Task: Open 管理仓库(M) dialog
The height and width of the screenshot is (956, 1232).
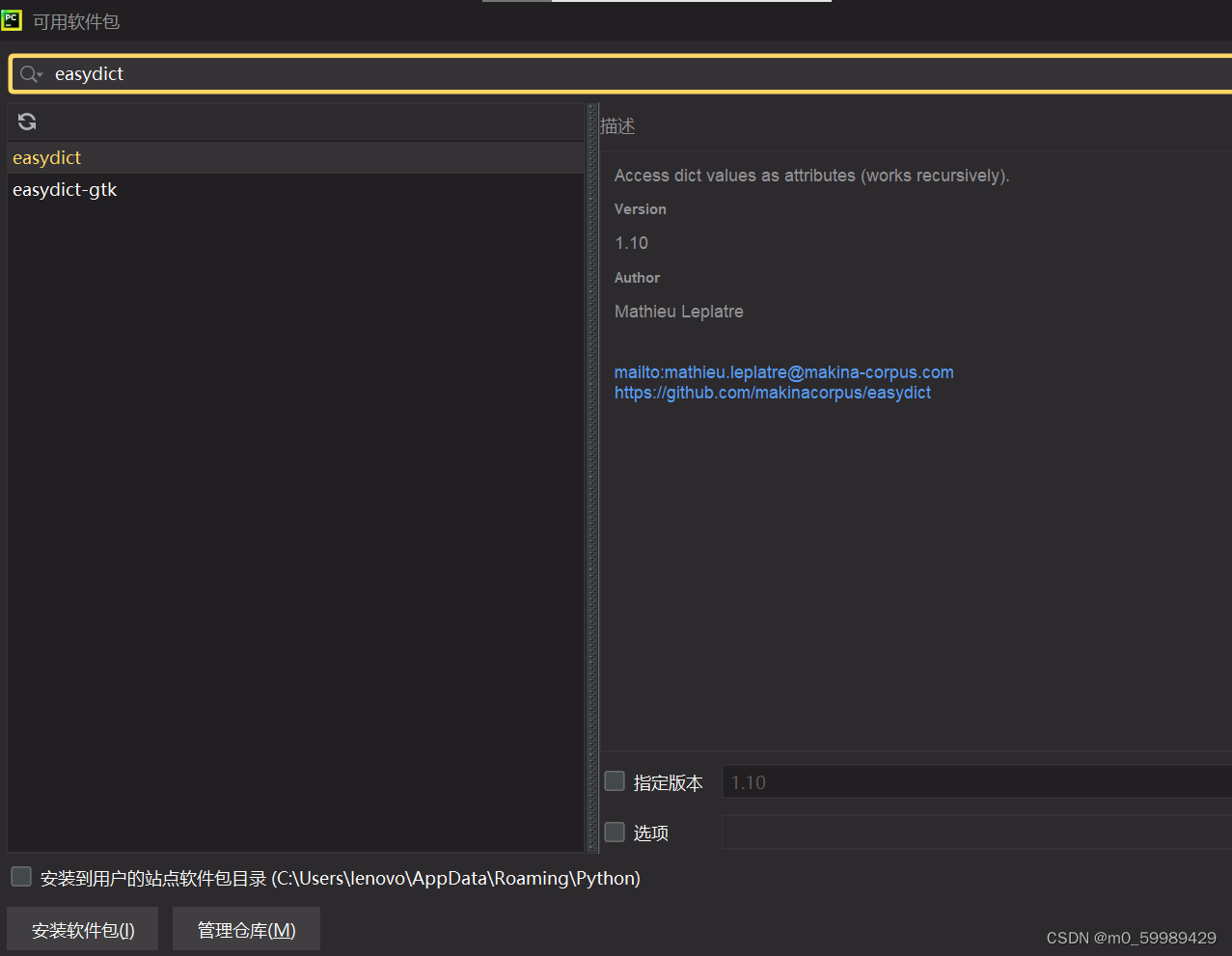Action: point(246,929)
